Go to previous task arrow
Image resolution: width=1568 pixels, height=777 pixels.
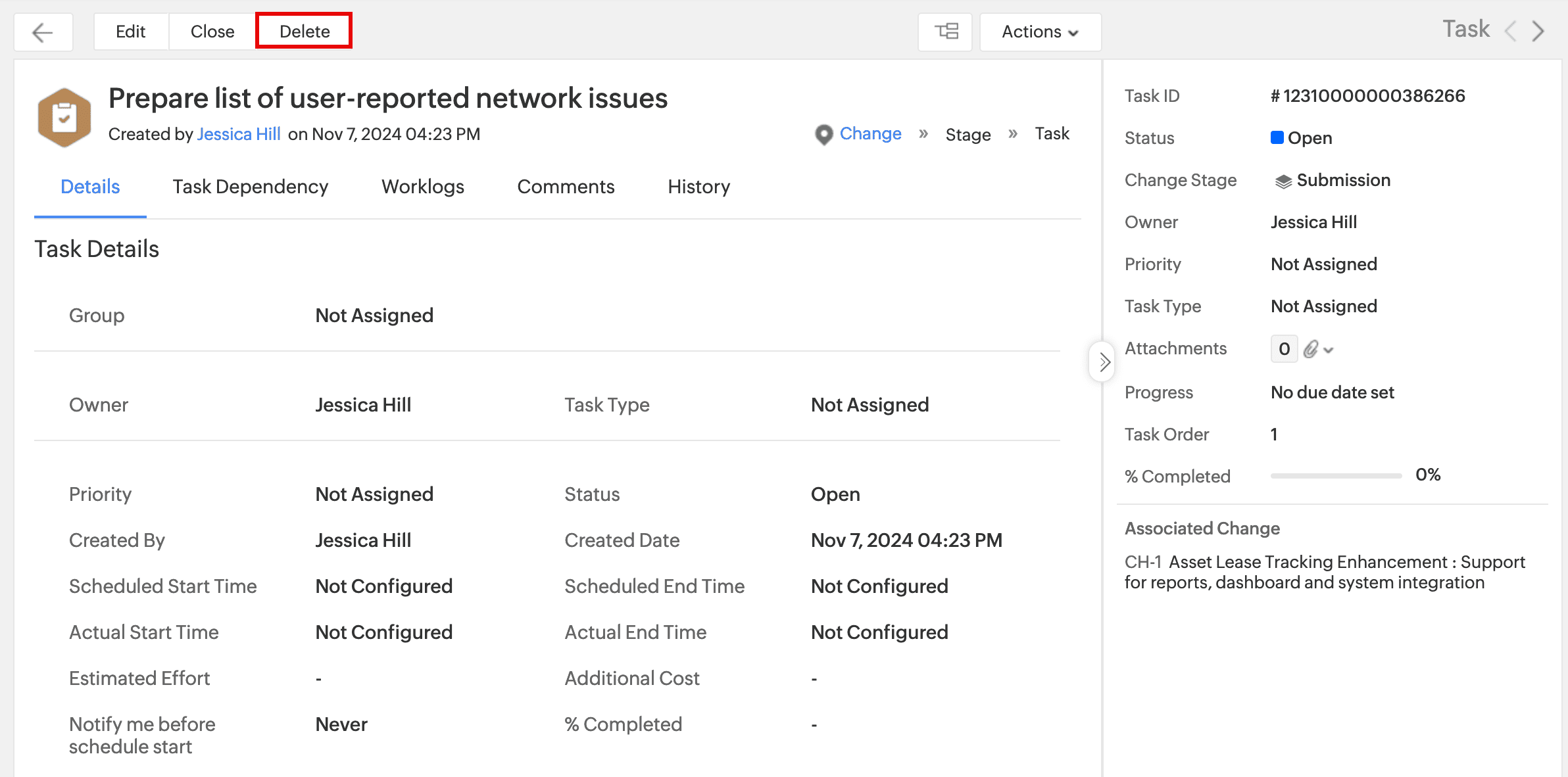coord(1511,31)
